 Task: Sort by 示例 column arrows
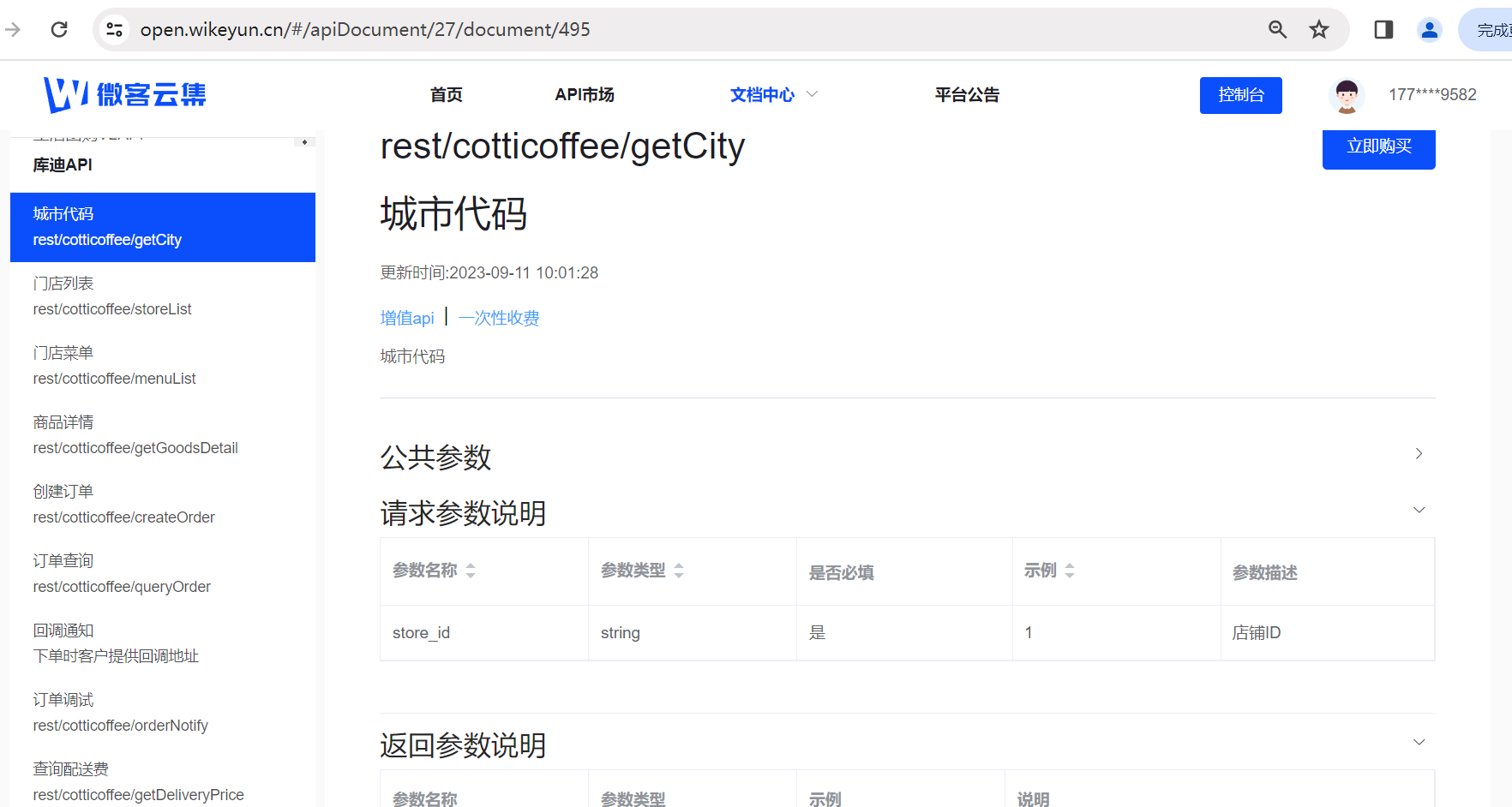[x=1070, y=571]
